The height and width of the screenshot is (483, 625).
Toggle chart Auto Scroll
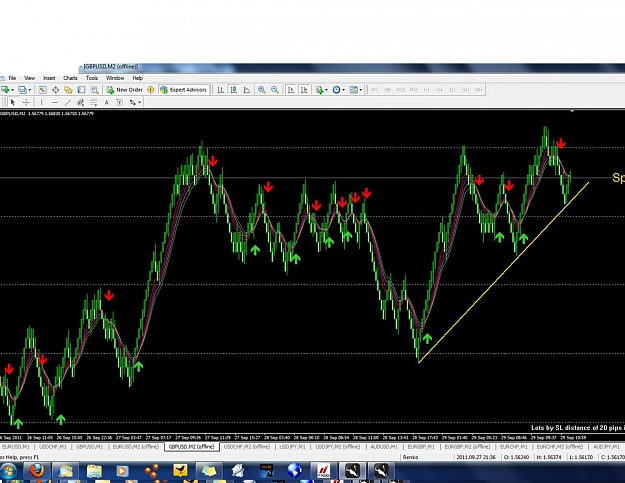tap(291, 90)
